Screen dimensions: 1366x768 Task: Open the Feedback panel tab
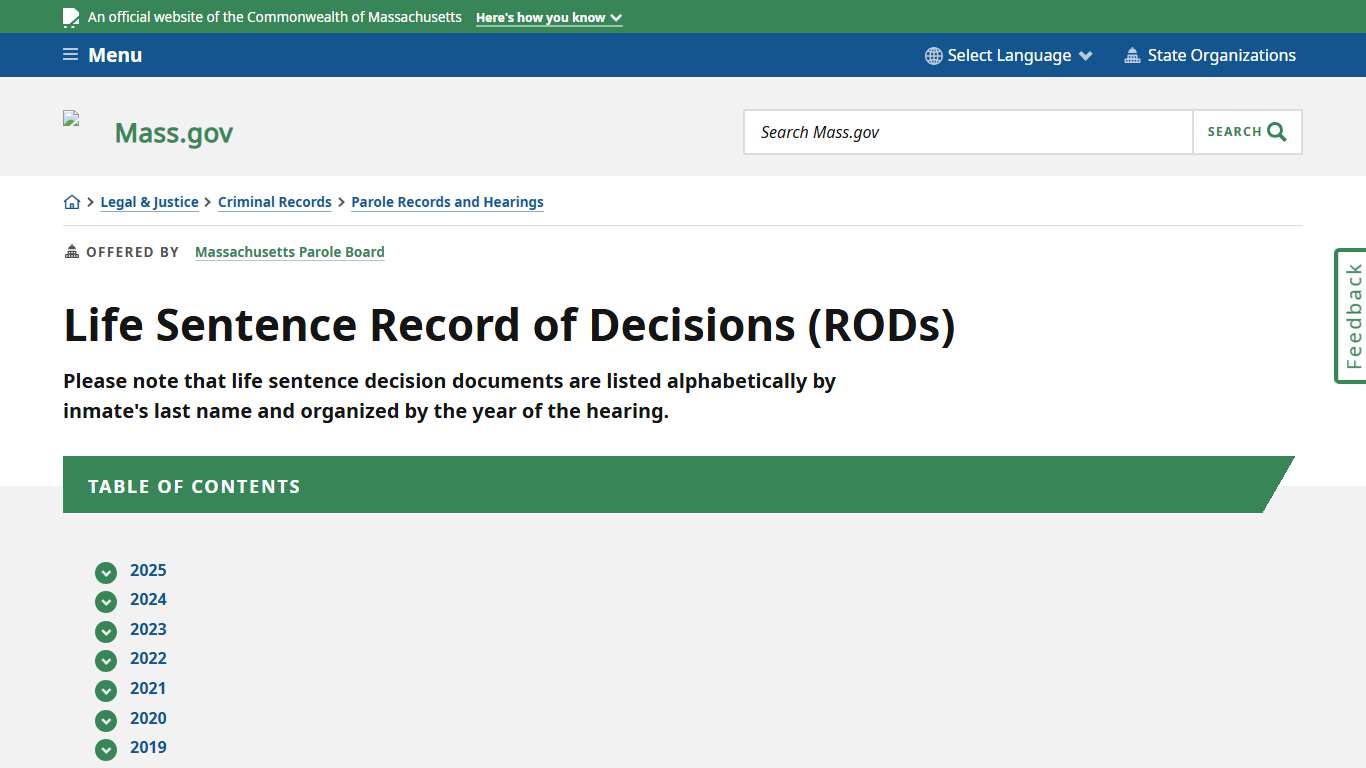point(1351,316)
